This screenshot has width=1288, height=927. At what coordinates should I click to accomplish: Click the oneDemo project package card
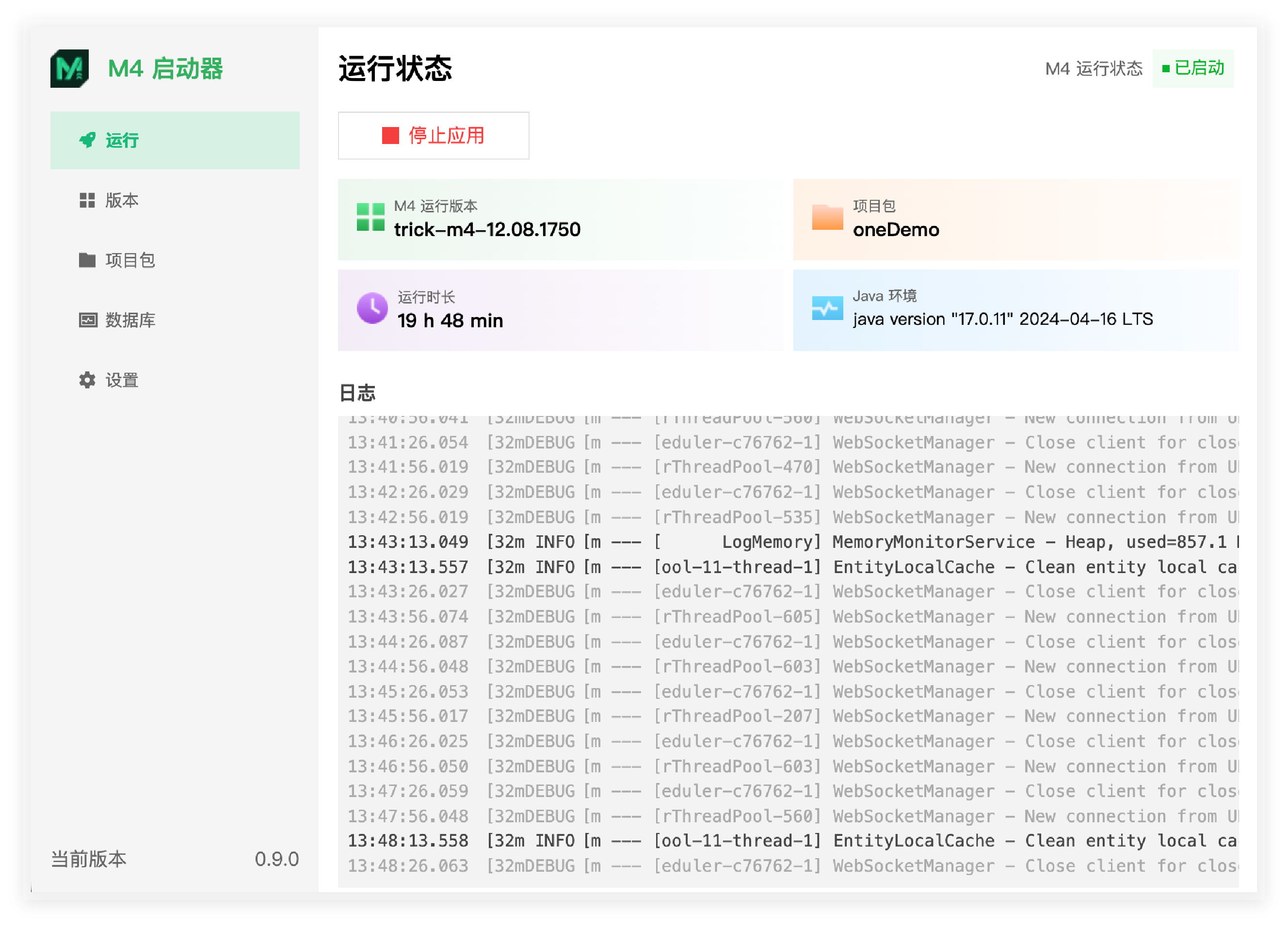pyautogui.click(x=1015, y=219)
